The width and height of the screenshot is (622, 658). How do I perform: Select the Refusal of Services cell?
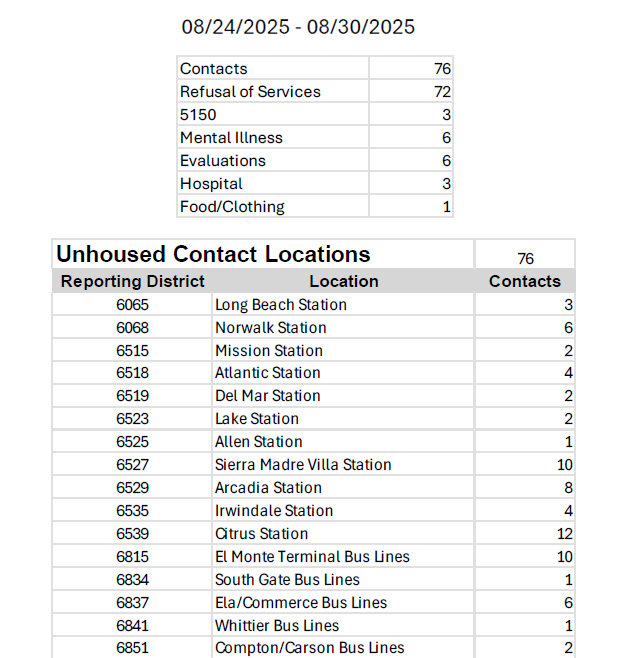[250, 92]
